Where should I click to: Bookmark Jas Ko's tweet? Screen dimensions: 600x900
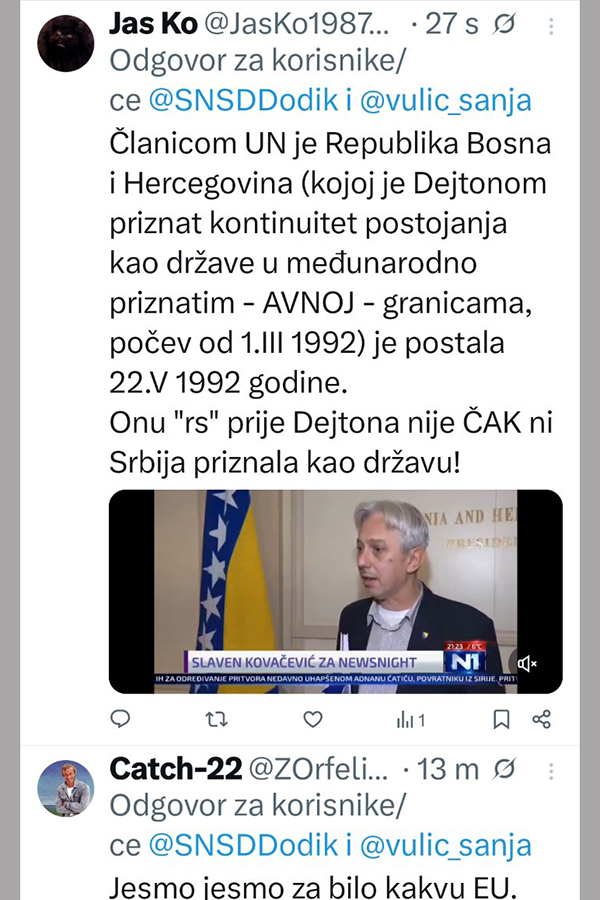501,719
